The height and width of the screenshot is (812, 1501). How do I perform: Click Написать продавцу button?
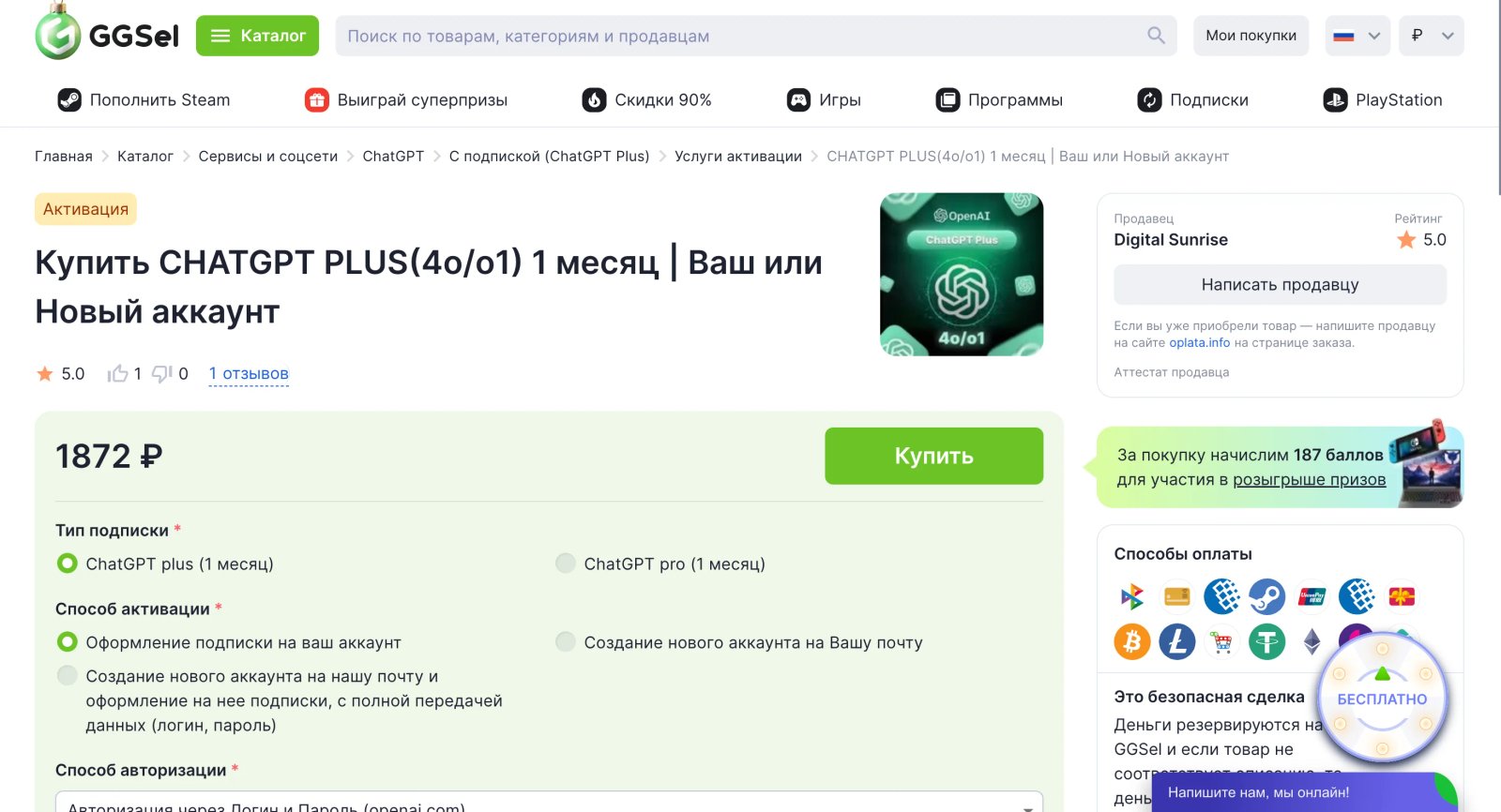[1280, 284]
